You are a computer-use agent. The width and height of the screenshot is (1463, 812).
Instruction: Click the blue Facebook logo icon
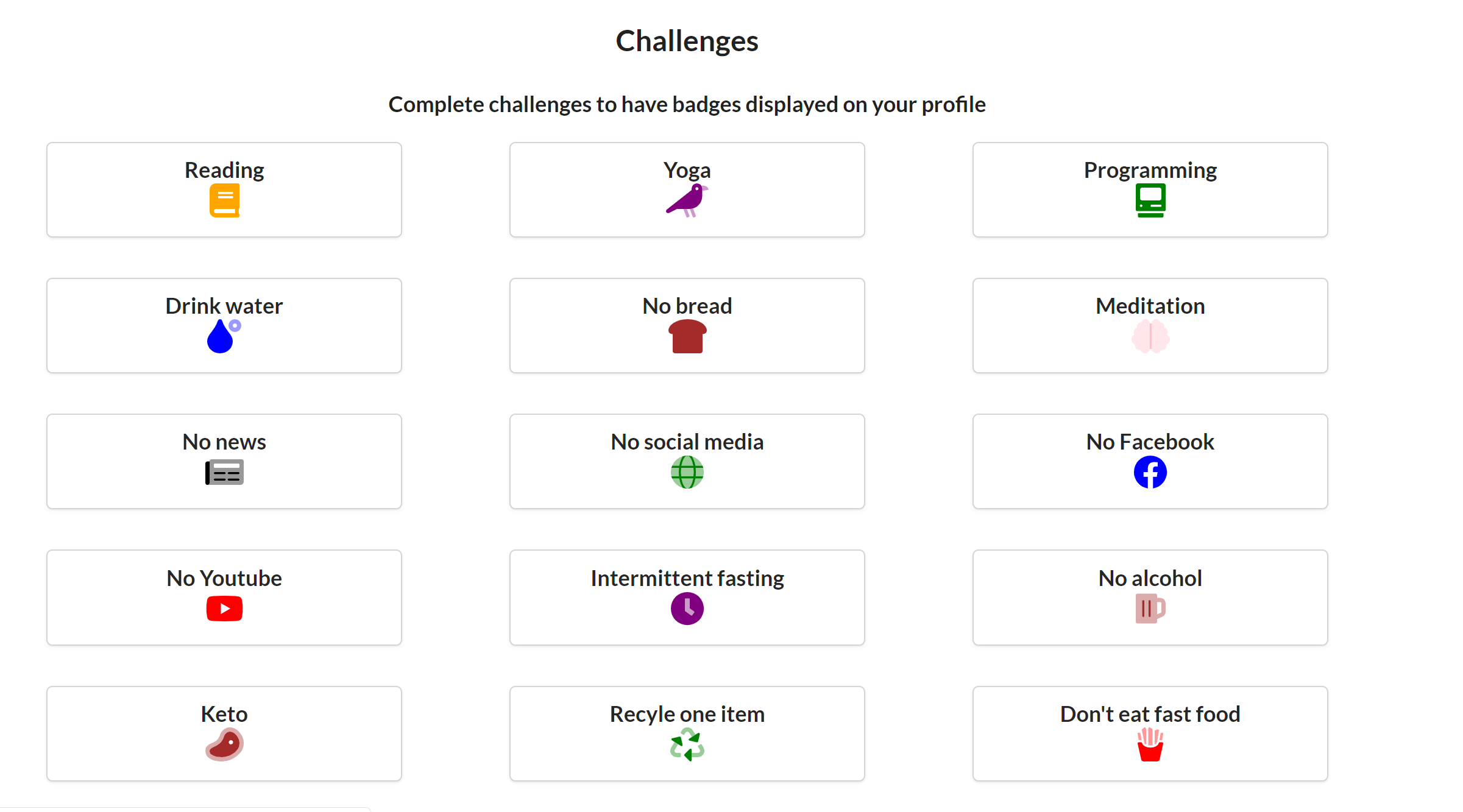tap(1150, 472)
